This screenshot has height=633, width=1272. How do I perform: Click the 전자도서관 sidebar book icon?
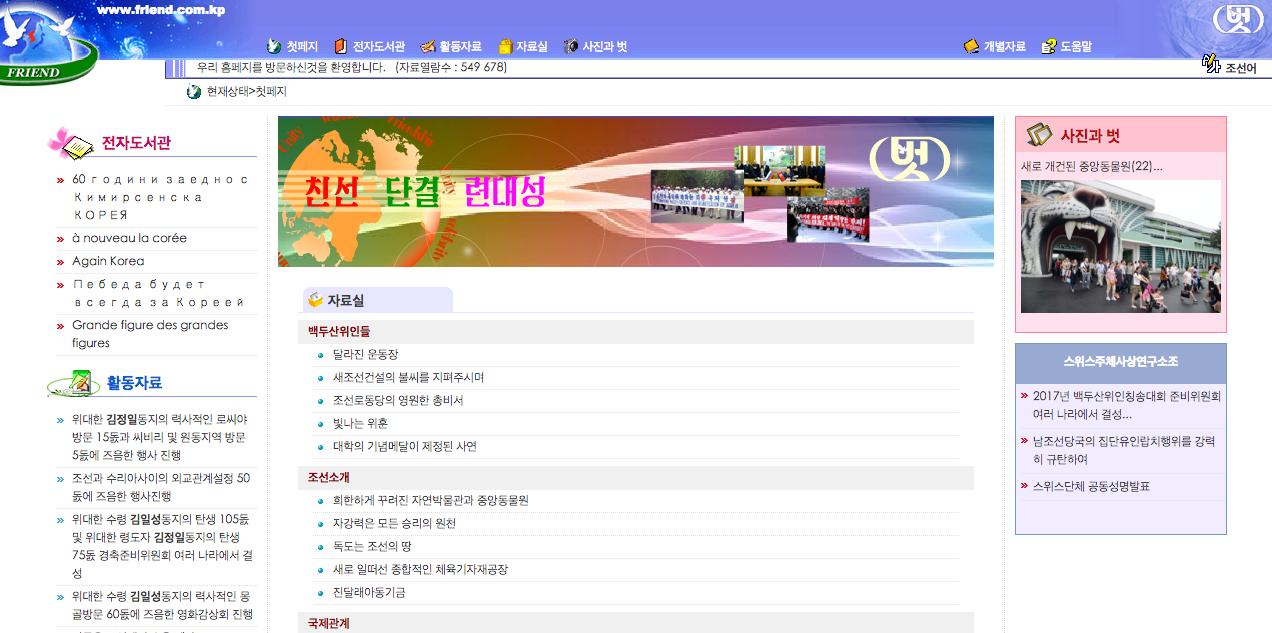71,143
